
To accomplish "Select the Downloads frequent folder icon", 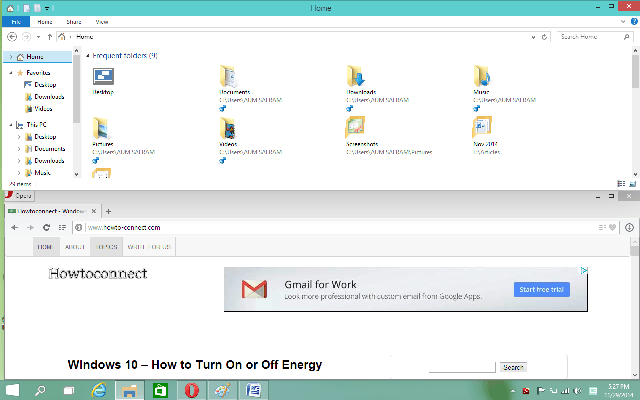I will click(x=356, y=76).
